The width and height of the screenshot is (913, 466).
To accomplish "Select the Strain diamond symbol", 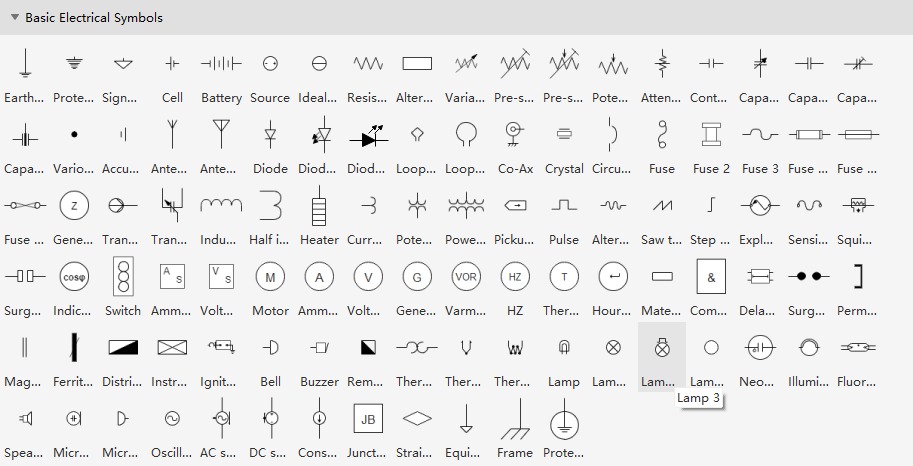I will pyautogui.click(x=417, y=418).
